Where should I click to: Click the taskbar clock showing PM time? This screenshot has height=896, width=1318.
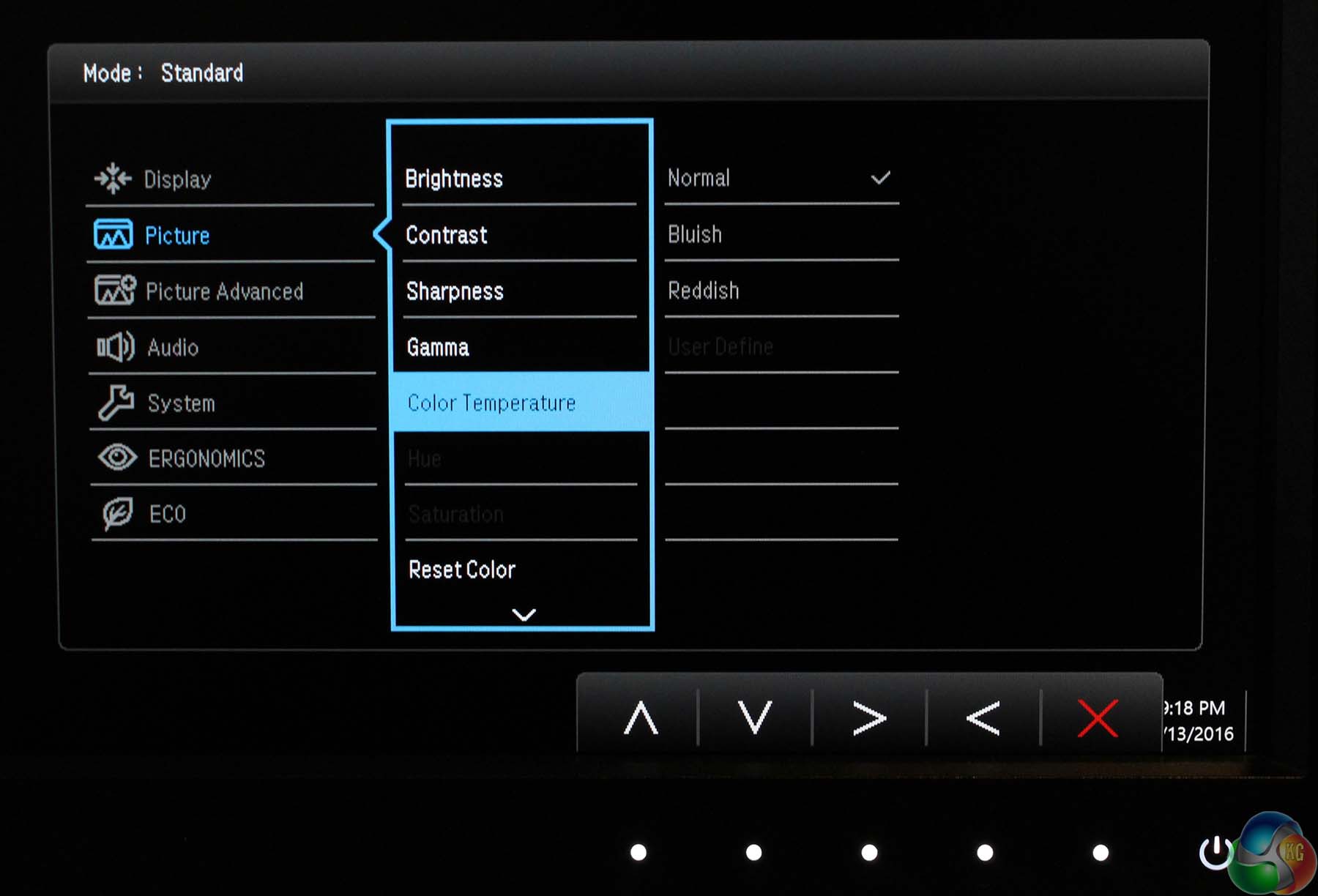pyautogui.click(x=1194, y=708)
